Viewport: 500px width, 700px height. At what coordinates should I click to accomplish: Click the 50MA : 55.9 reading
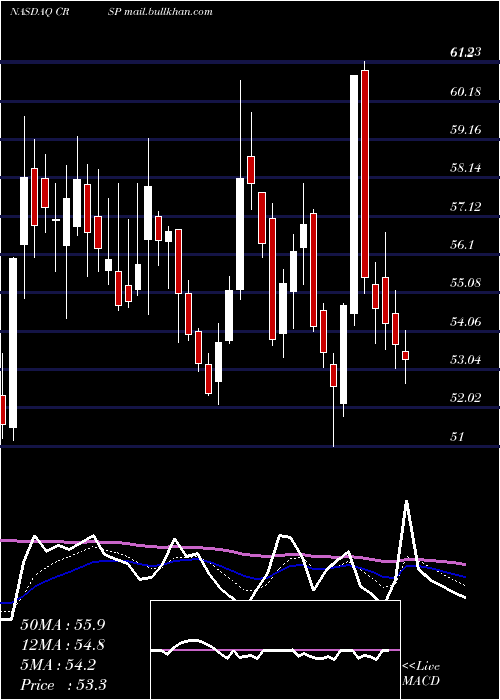tap(63, 625)
